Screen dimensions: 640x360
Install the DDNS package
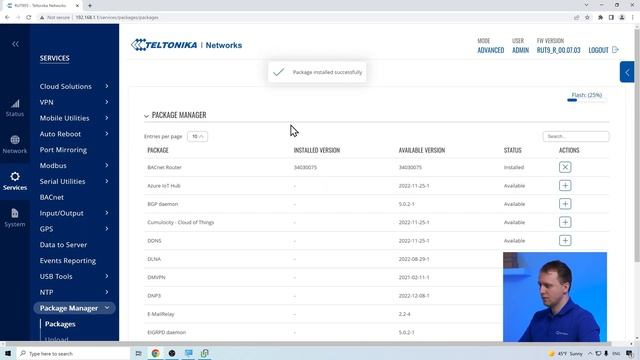point(565,240)
